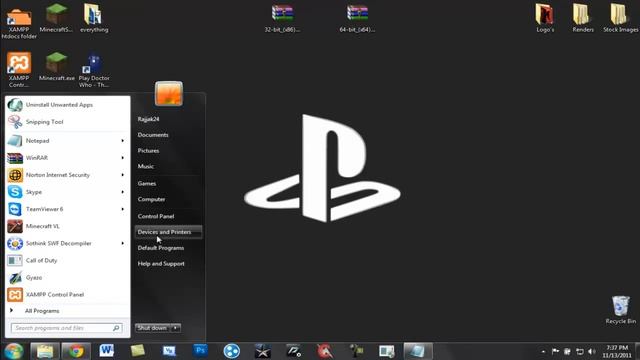Select the Play Doctor Who shortcut

tap(94, 70)
